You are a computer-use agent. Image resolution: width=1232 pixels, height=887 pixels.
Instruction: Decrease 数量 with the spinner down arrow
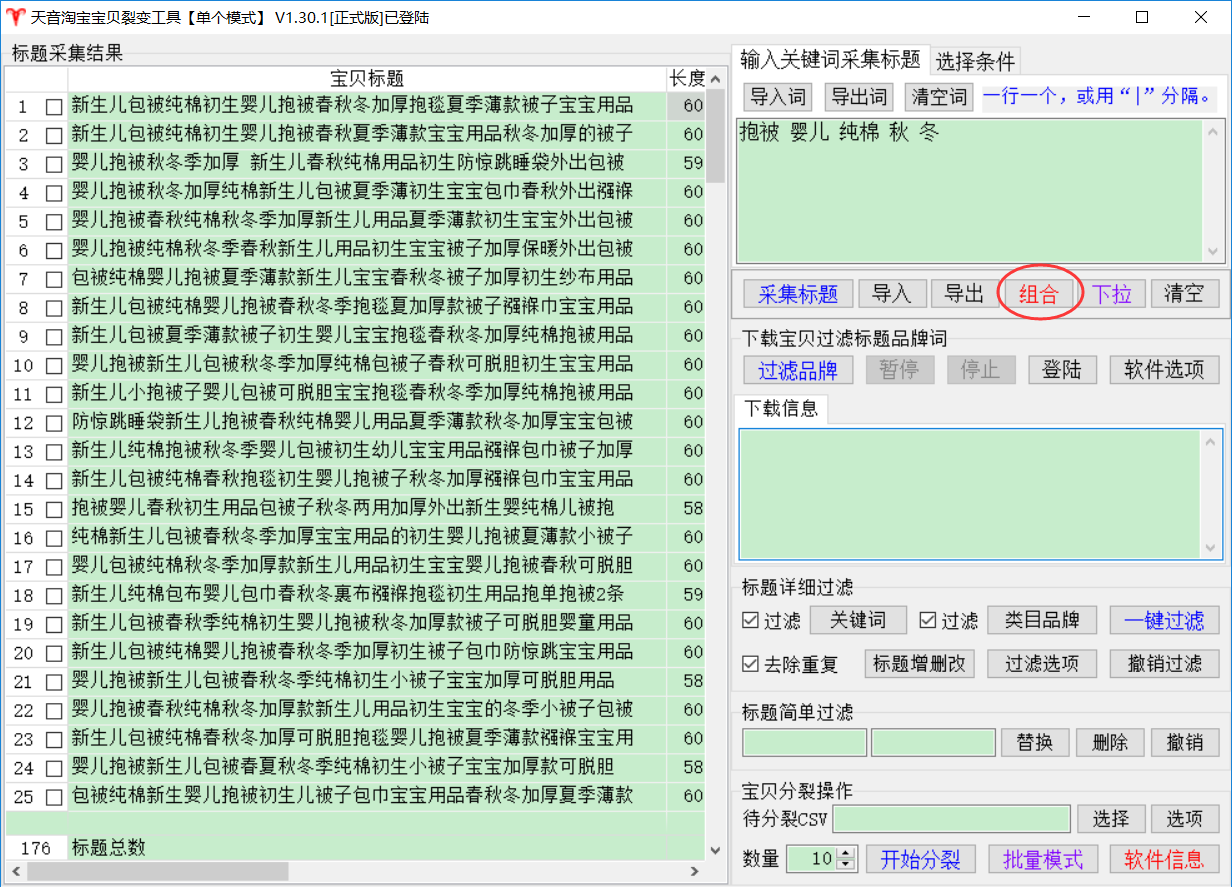(847, 864)
